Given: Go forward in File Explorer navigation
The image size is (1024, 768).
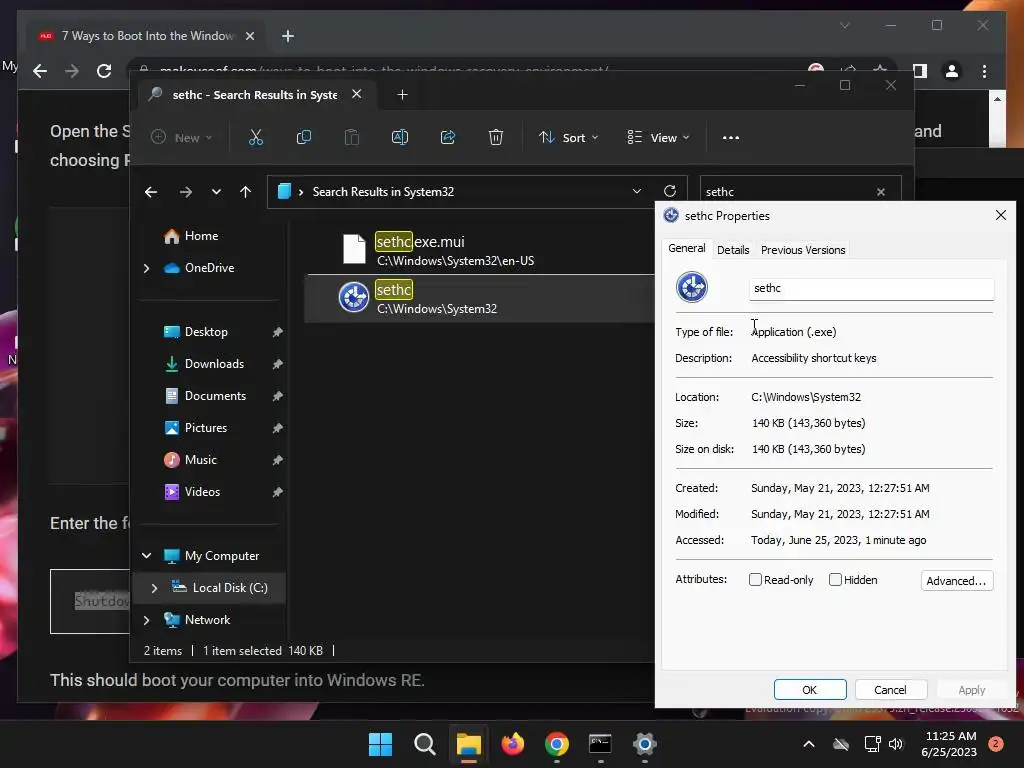Looking at the screenshot, I should (185, 192).
